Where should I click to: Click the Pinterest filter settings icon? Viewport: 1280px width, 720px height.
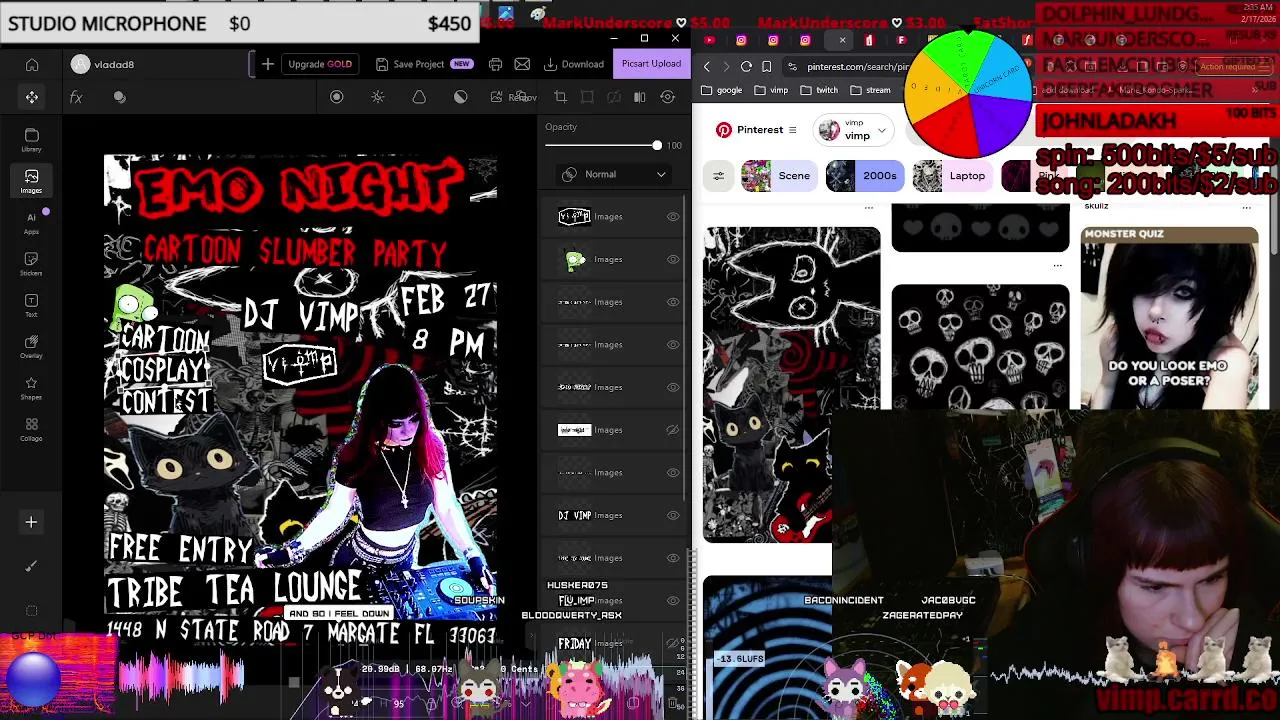(718, 176)
